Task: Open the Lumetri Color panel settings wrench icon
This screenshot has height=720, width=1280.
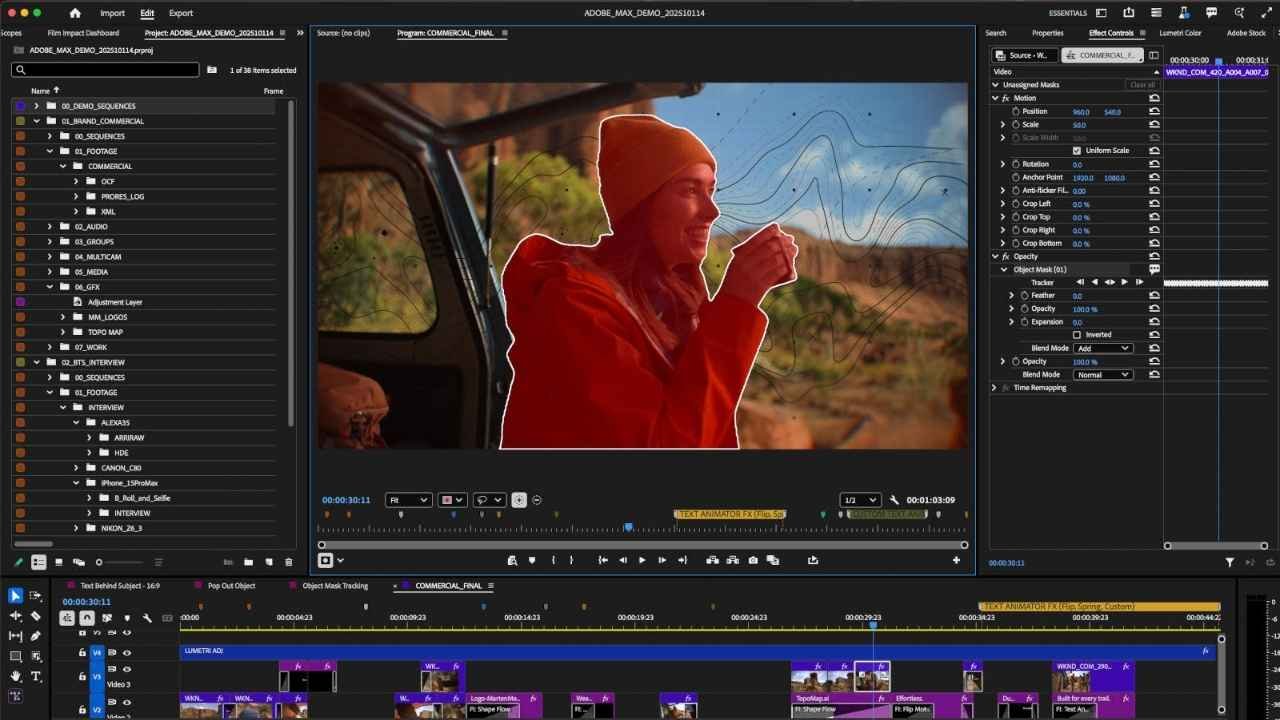Action: click(x=893, y=499)
